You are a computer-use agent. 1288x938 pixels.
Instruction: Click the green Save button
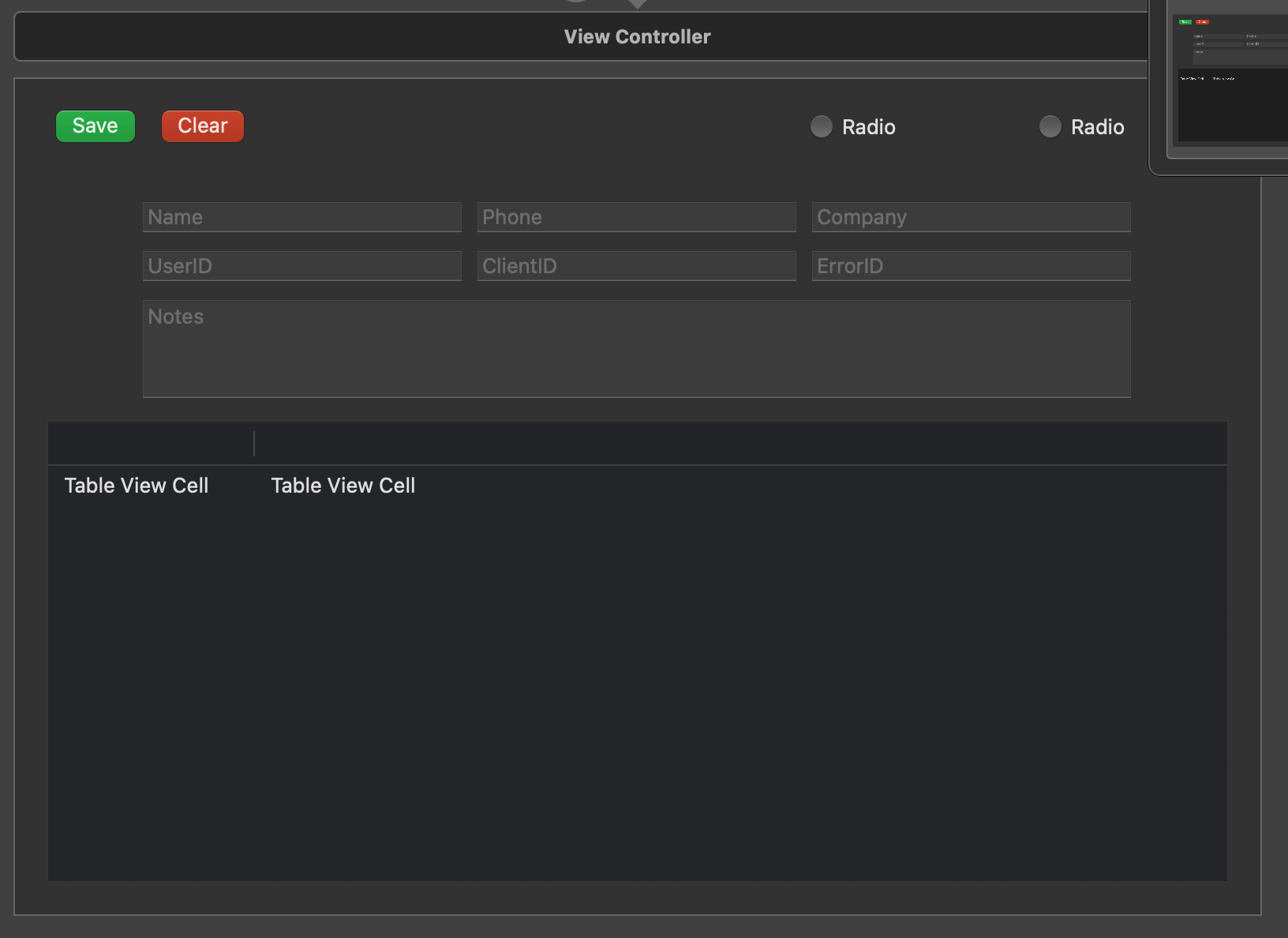(95, 126)
